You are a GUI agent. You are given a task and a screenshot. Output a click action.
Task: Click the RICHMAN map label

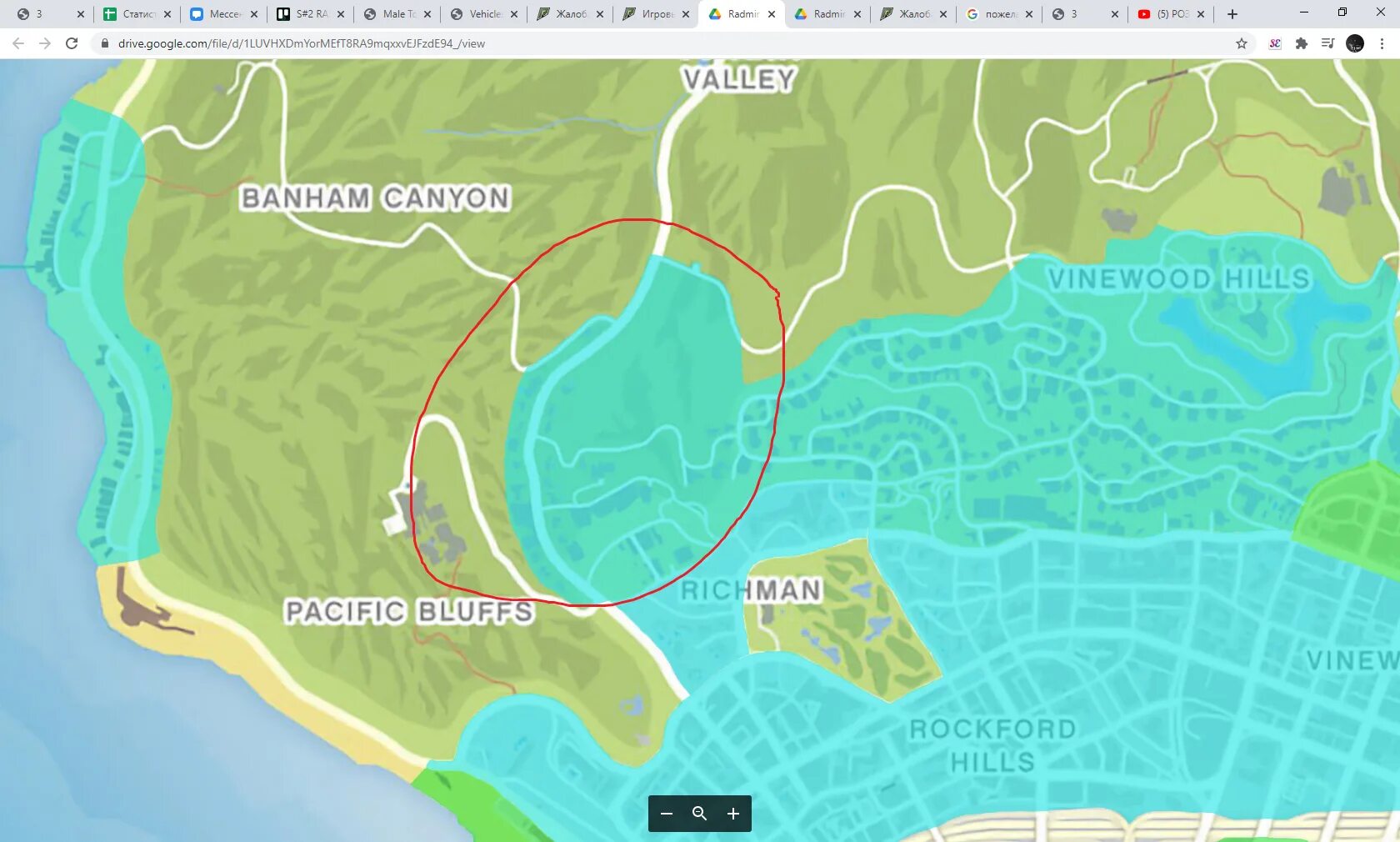pyautogui.click(x=752, y=591)
